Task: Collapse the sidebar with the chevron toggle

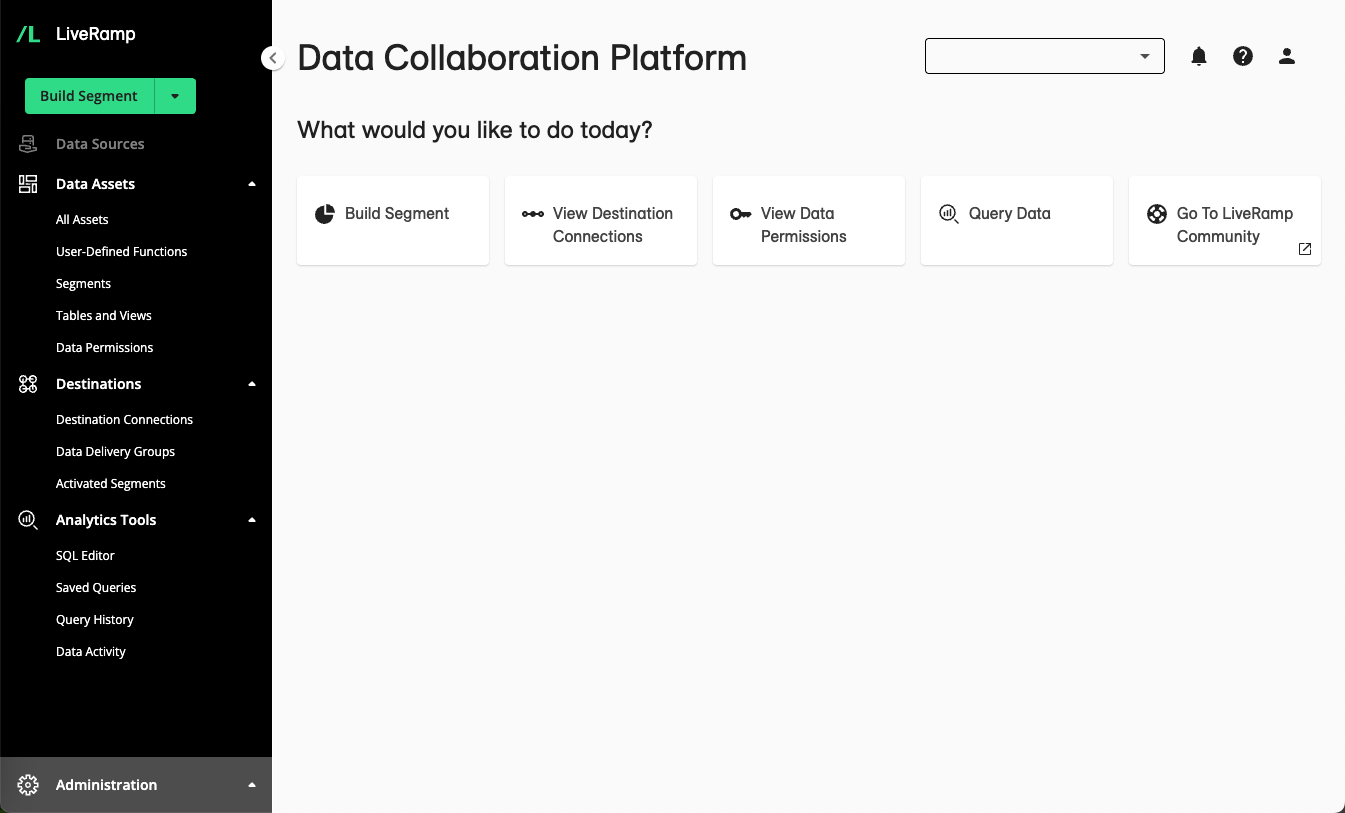Action: coord(272,58)
